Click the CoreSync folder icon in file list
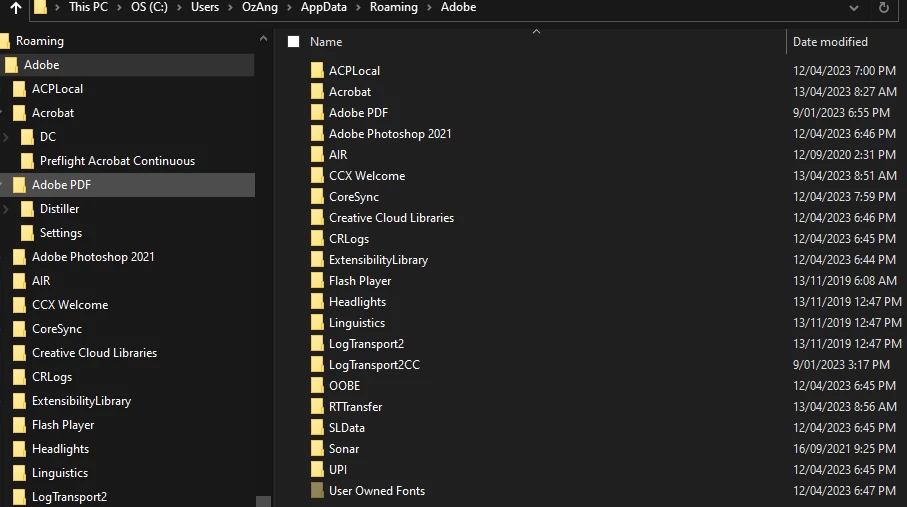The image size is (907, 507). coord(317,197)
